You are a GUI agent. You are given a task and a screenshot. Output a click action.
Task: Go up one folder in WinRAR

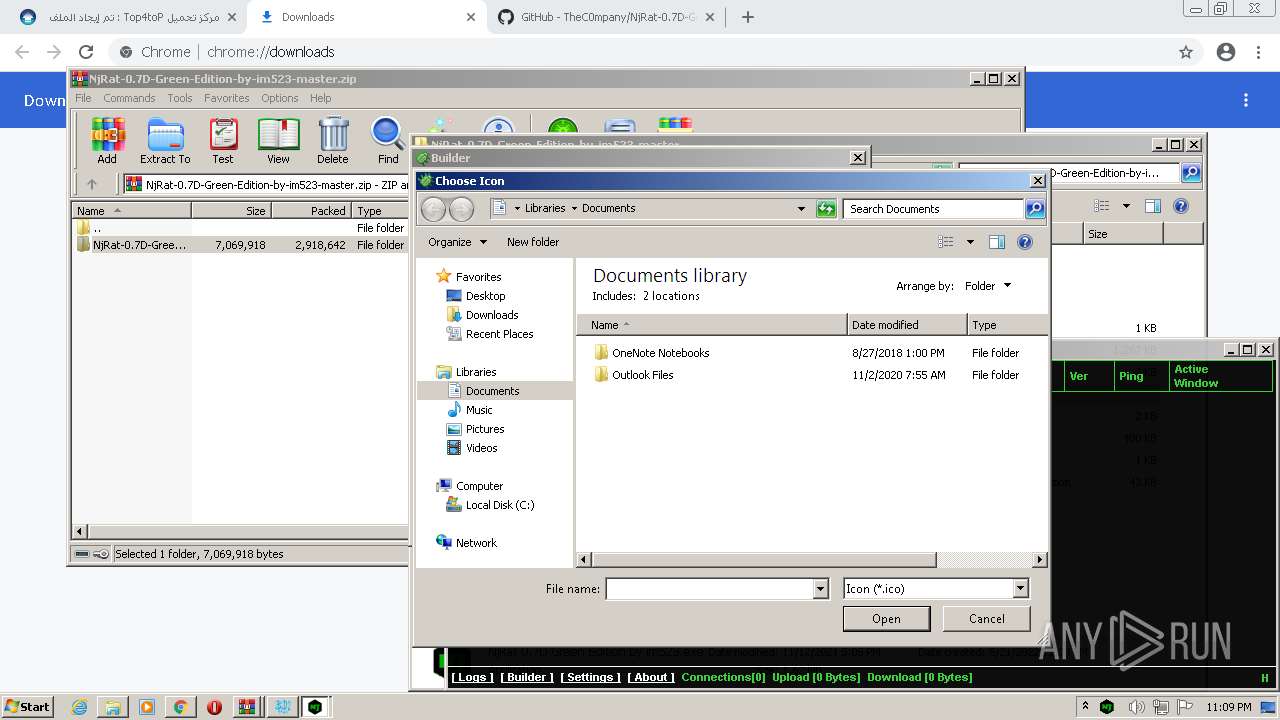tap(92, 184)
